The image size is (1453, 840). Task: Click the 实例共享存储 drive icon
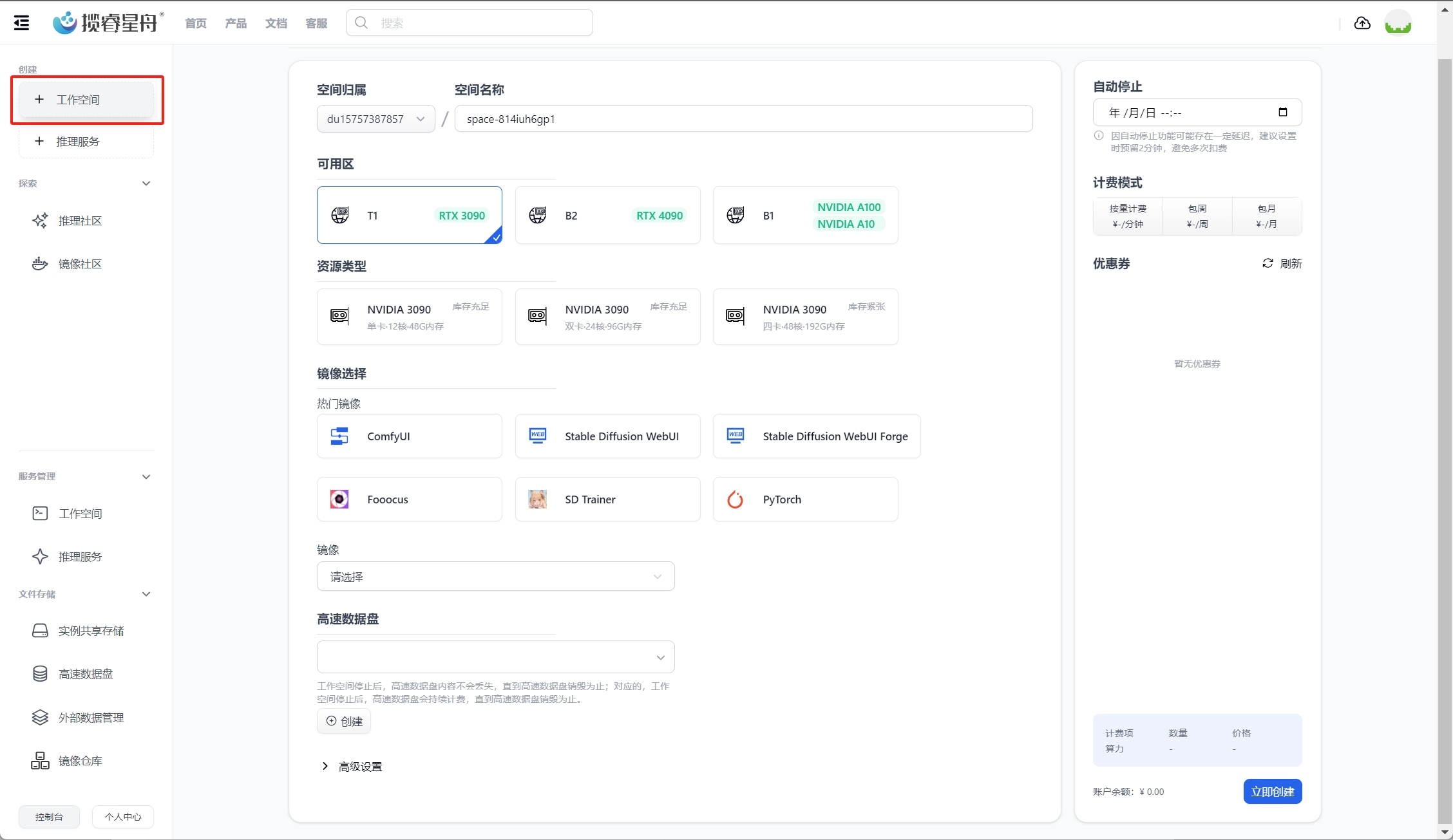[x=40, y=631]
